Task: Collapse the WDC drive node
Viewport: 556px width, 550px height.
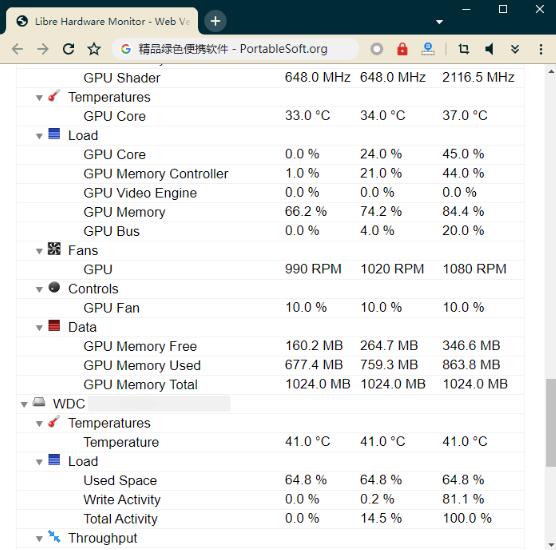Action: (24, 405)
